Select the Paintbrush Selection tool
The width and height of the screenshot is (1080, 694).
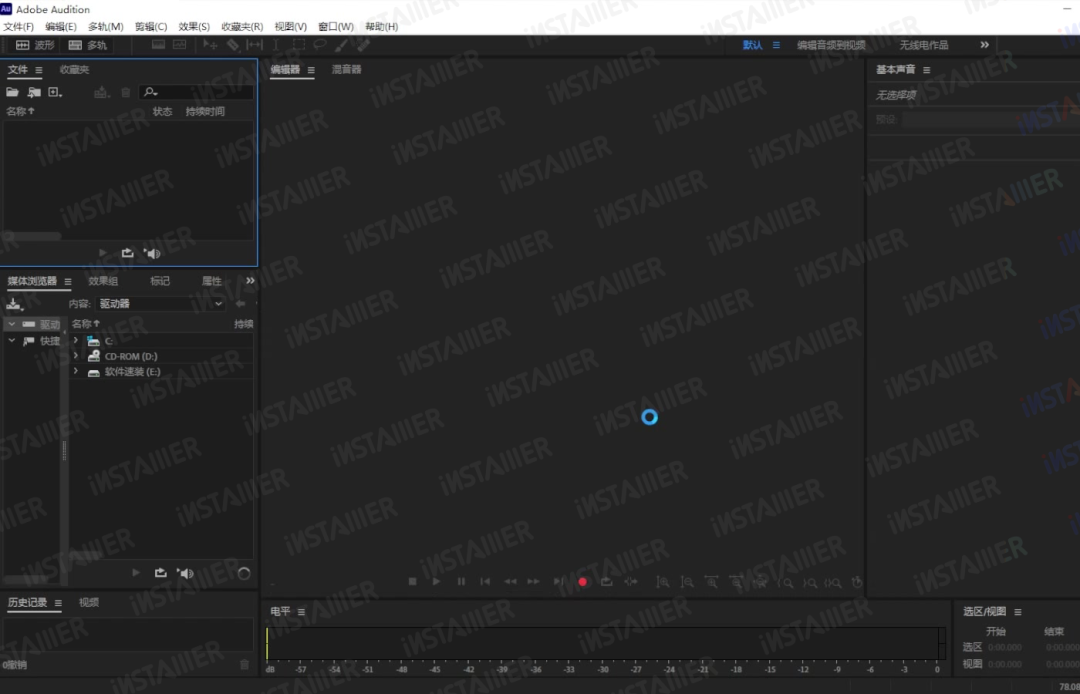342,45
